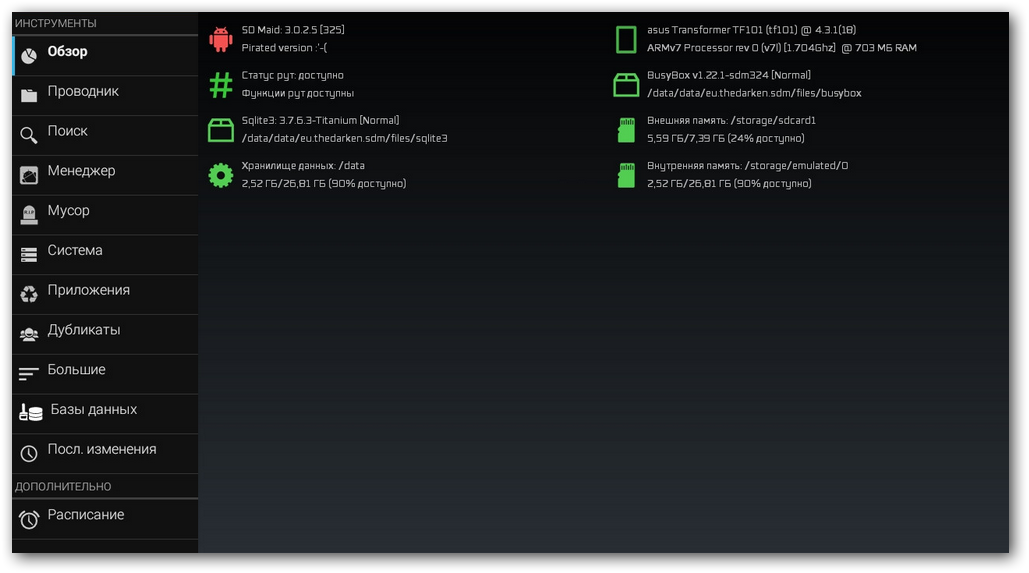
Task: Open Менеджер app manager
Action: pyautogui.click(x=104, y=172)
